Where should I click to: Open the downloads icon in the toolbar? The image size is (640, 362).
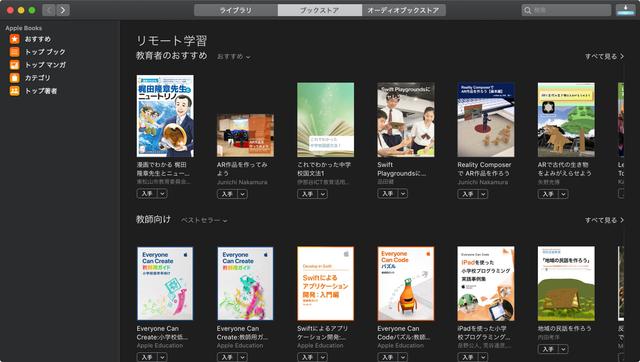tap(626, 10)
